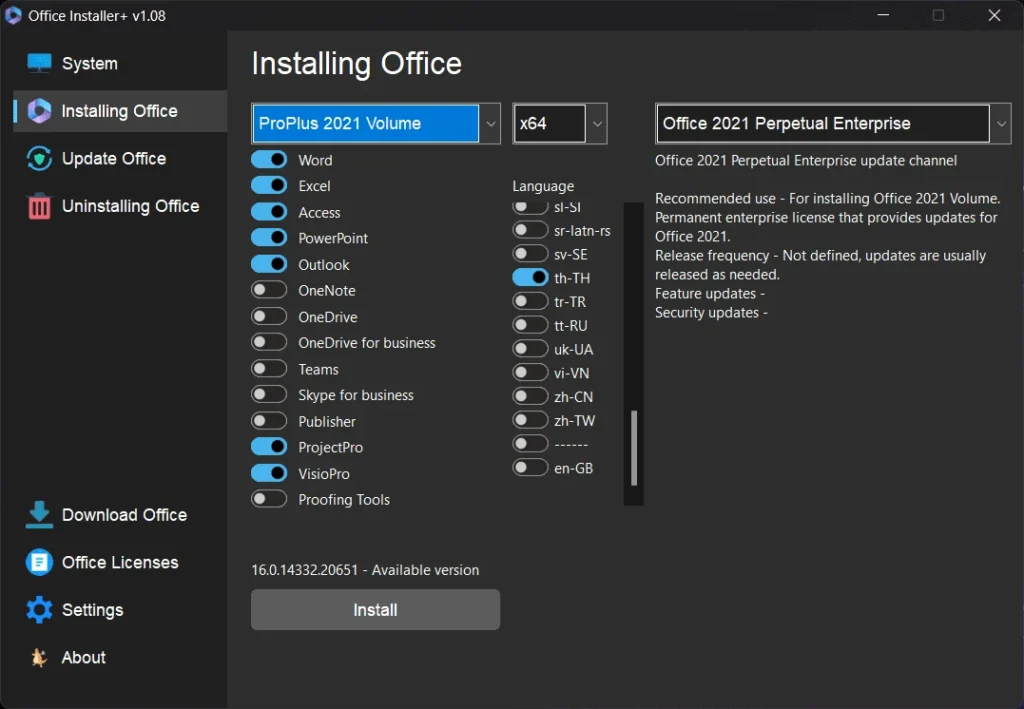
Task: Click the System monitor icon in sidebar
Action: pos(39,63)
